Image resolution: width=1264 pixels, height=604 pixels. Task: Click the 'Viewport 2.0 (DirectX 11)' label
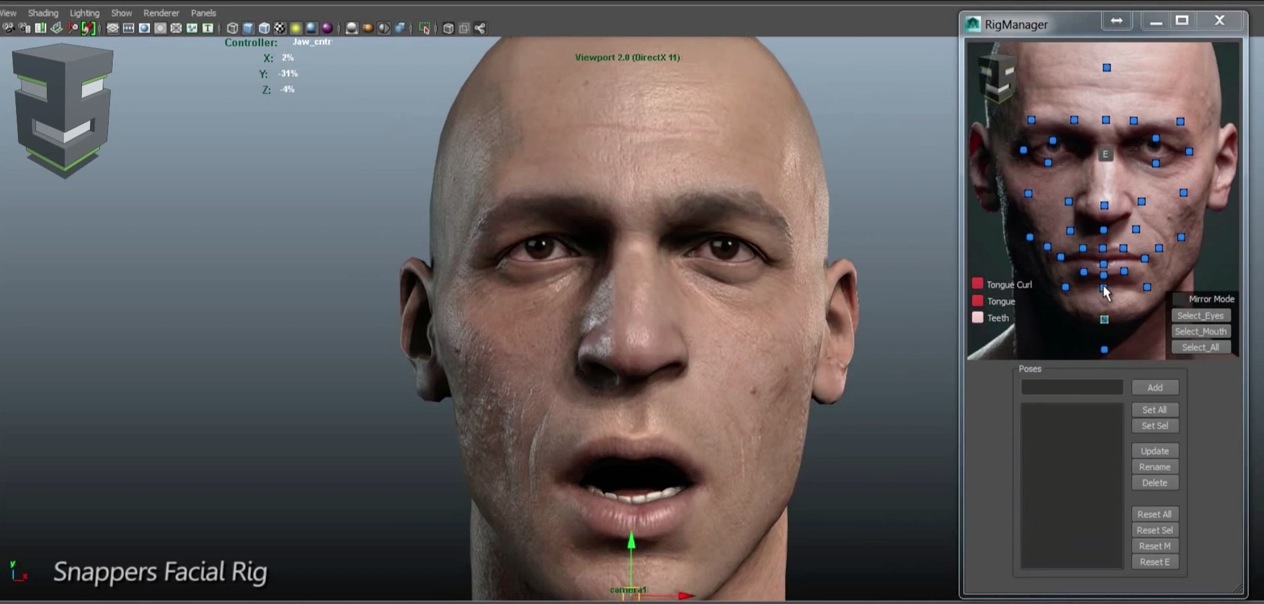(627, 57)
